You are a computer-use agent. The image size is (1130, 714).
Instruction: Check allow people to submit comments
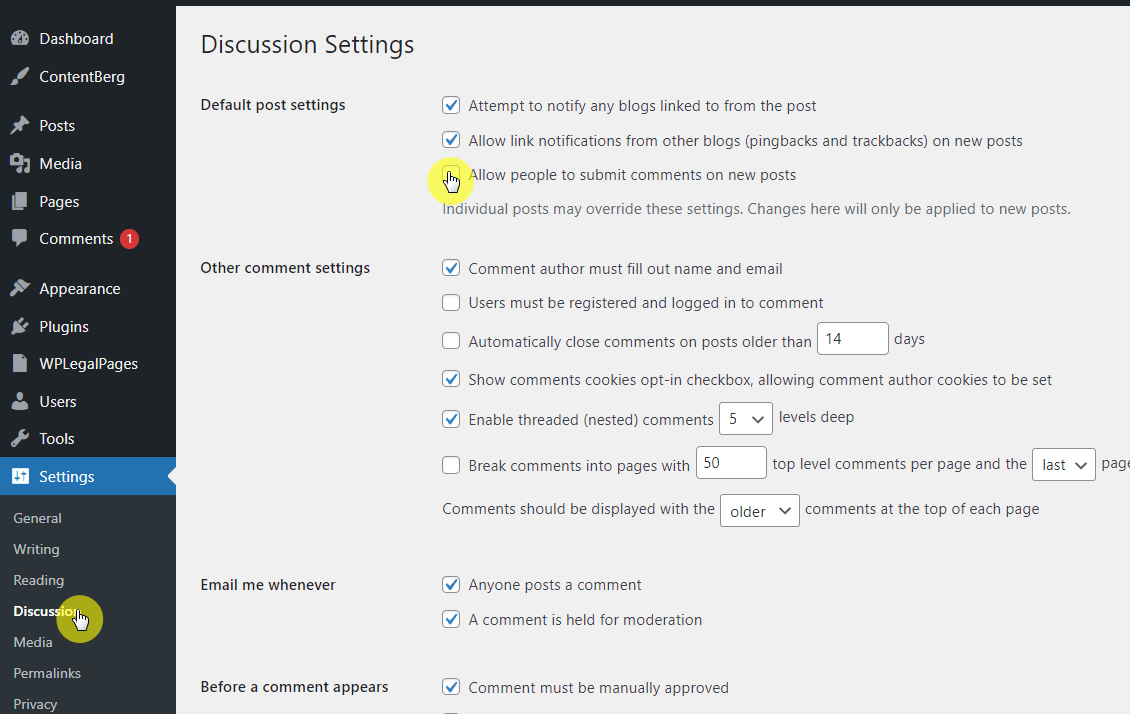click(451, 175)
